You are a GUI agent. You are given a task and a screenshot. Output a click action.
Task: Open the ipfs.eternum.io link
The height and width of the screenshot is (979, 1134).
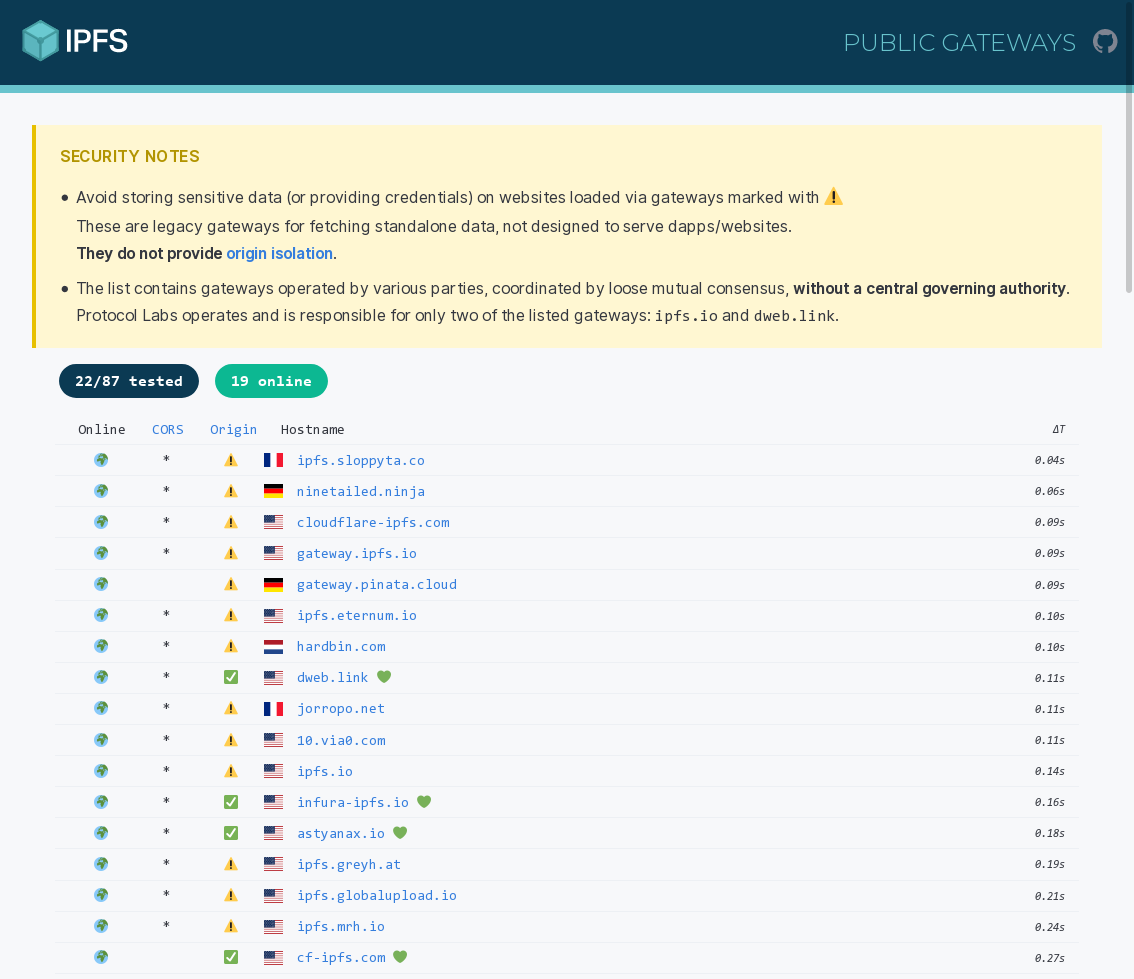(357, 615)
